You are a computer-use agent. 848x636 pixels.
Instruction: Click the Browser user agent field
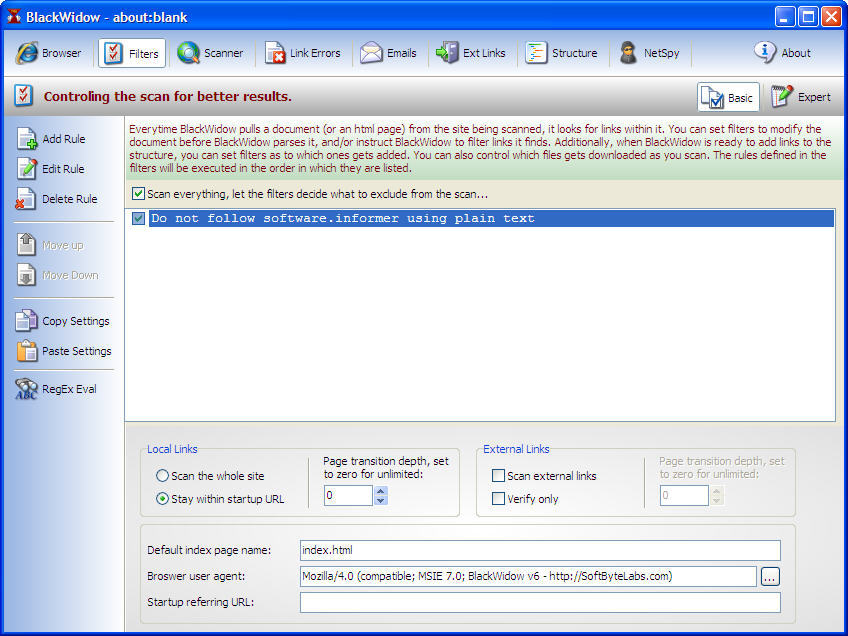[528, 576]
